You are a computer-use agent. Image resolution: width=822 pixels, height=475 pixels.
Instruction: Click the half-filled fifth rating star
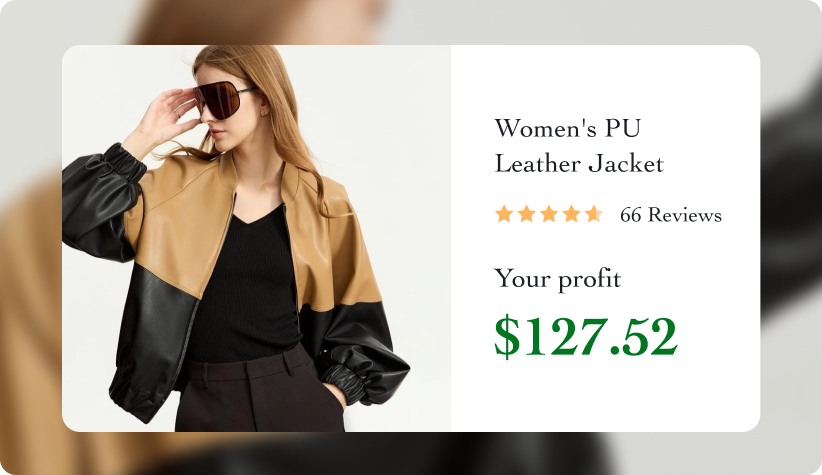click(594, 214)
